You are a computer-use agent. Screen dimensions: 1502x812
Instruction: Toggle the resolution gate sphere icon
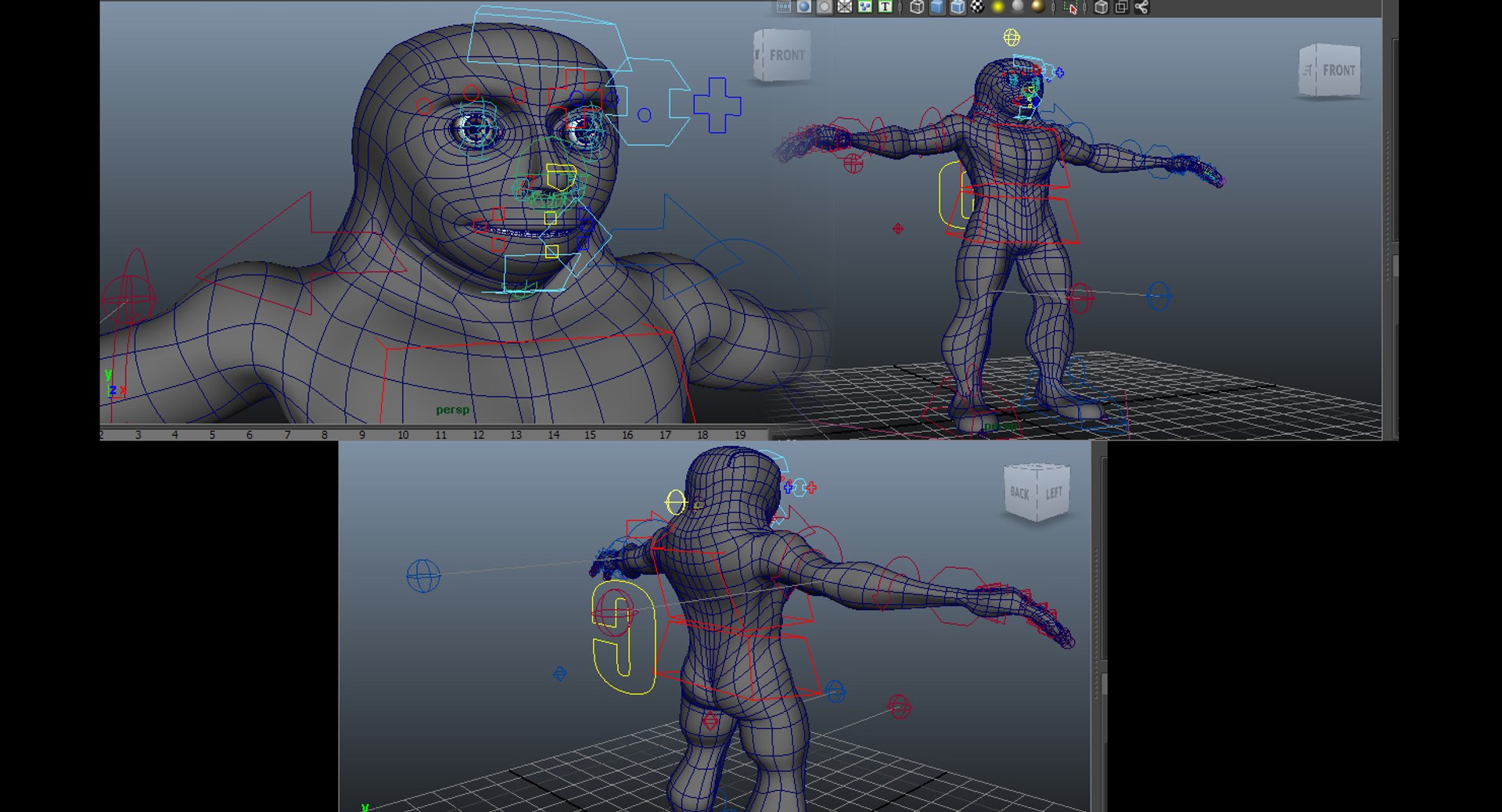tap(804, 7)
